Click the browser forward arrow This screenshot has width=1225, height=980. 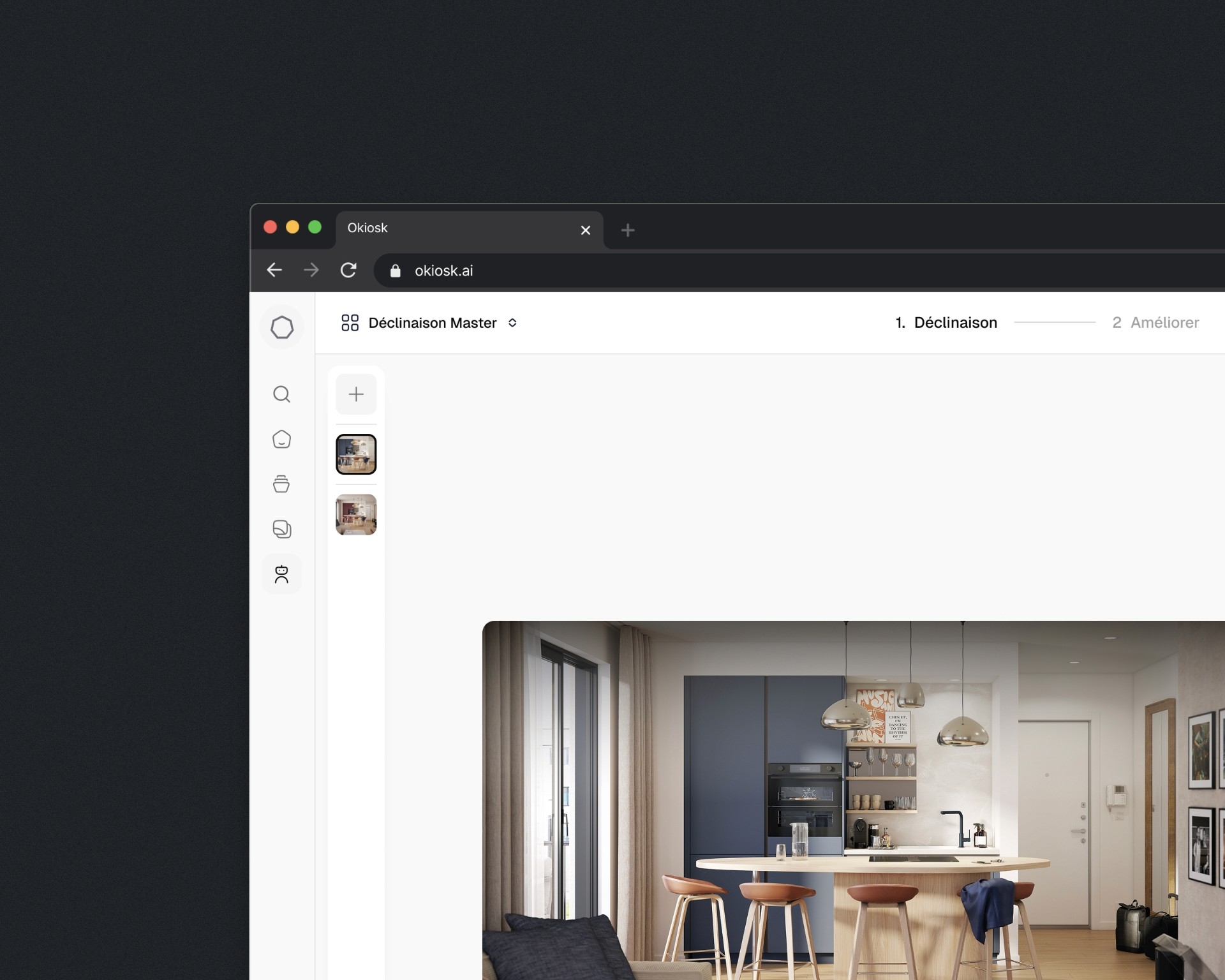311,270
